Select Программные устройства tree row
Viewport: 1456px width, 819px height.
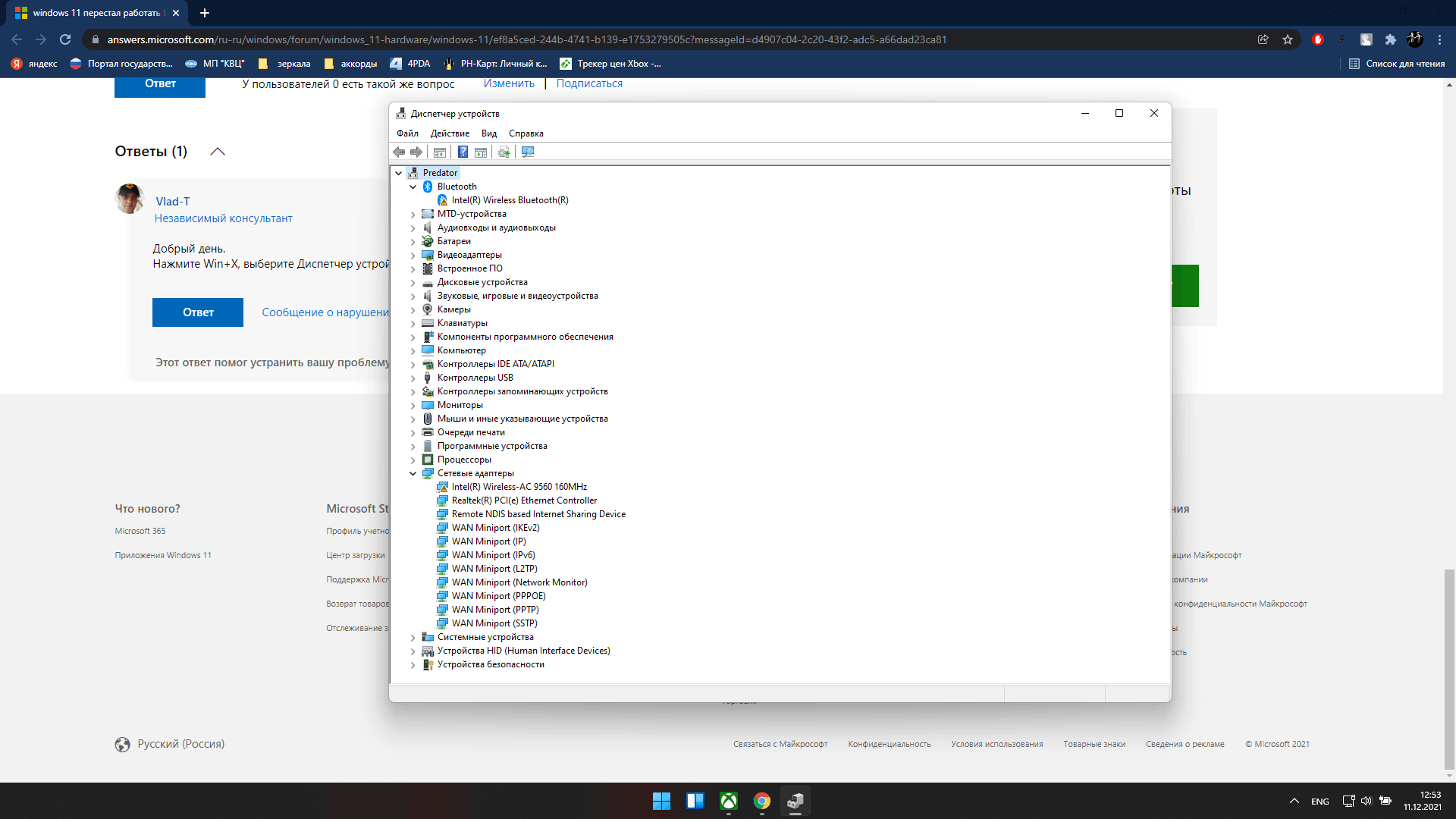pyautogui.click(x=492, y=446)
